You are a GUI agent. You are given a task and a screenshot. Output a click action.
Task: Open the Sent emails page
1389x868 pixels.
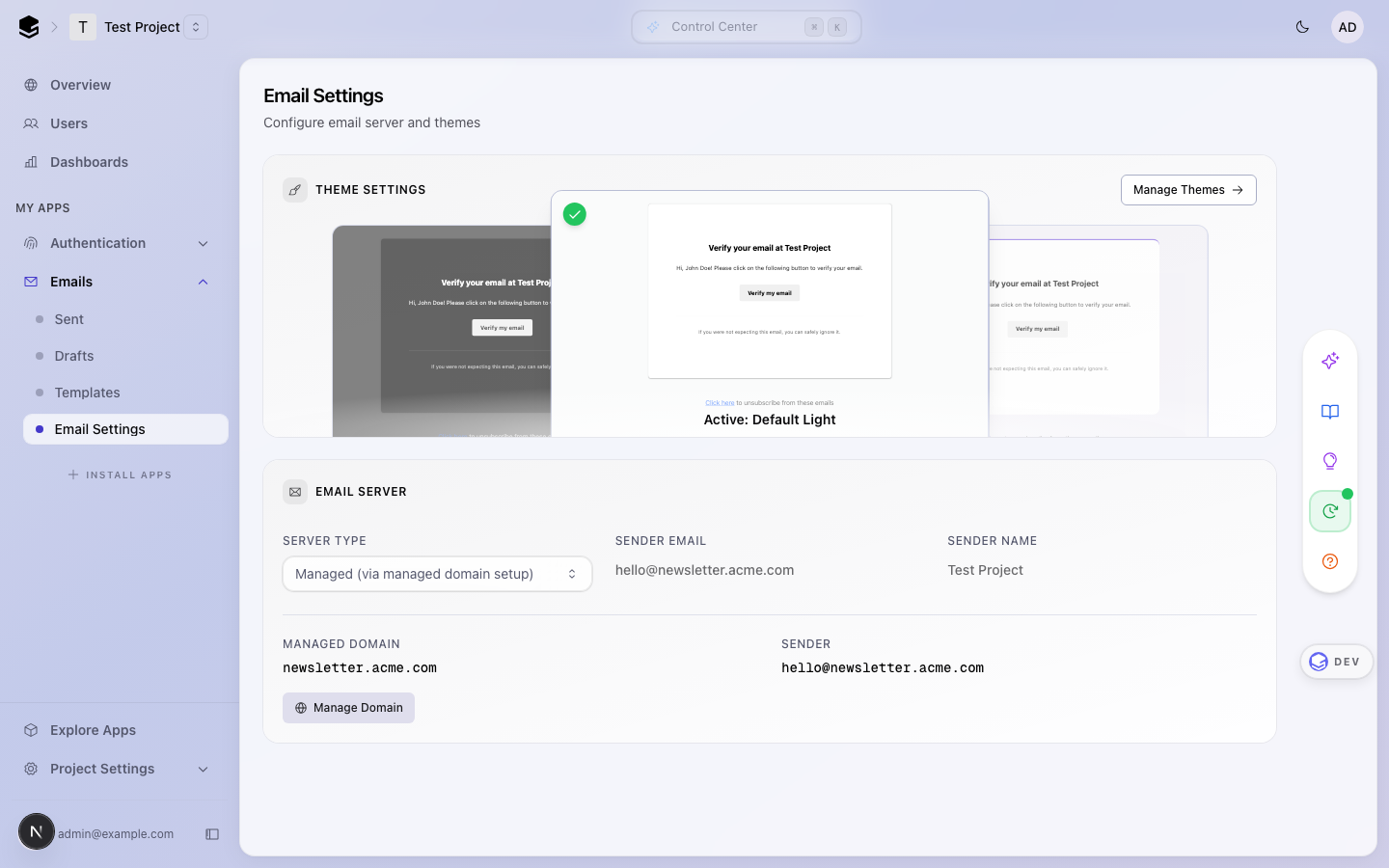(125, 319)
